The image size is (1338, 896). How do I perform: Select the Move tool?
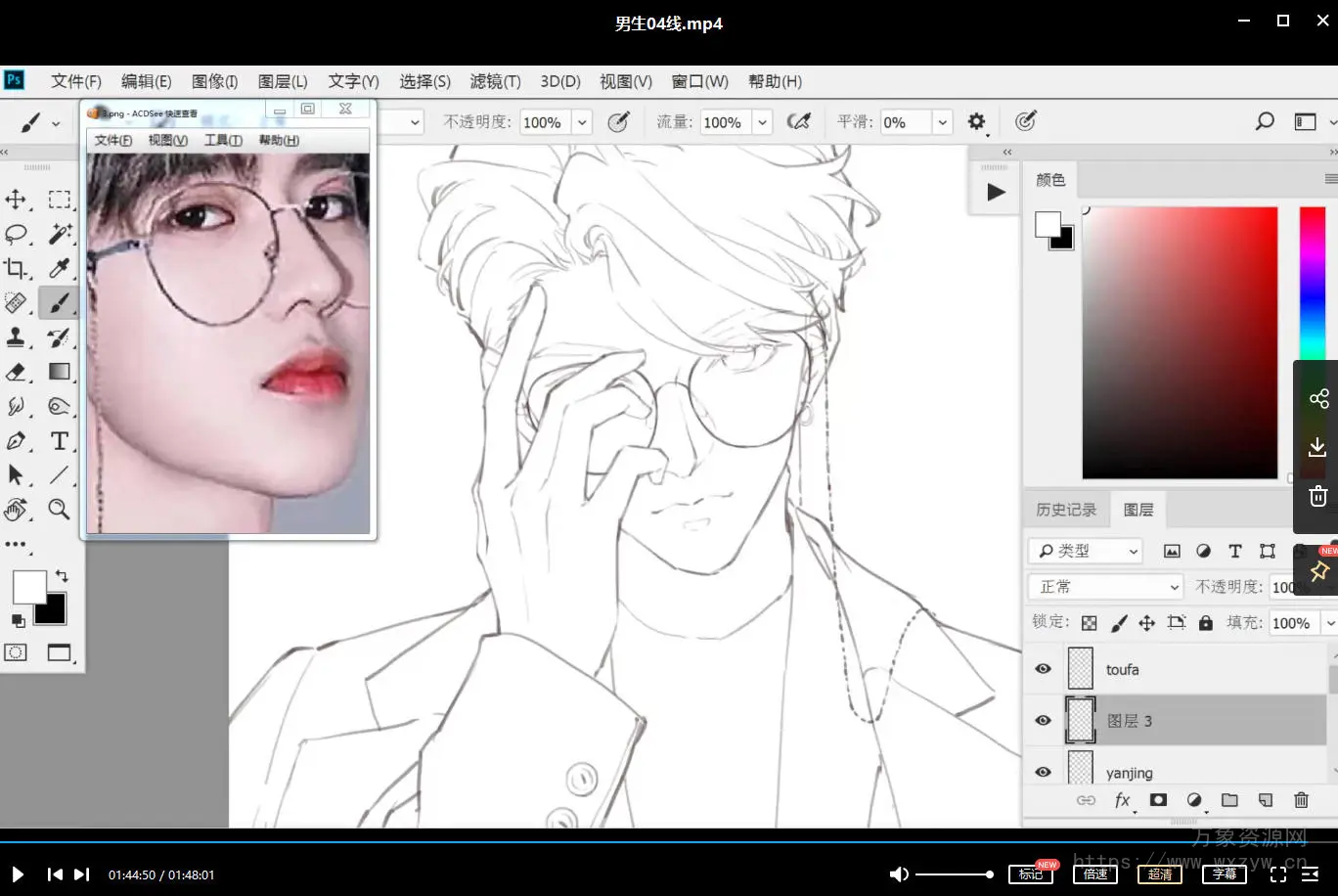(x=16, y=200)
